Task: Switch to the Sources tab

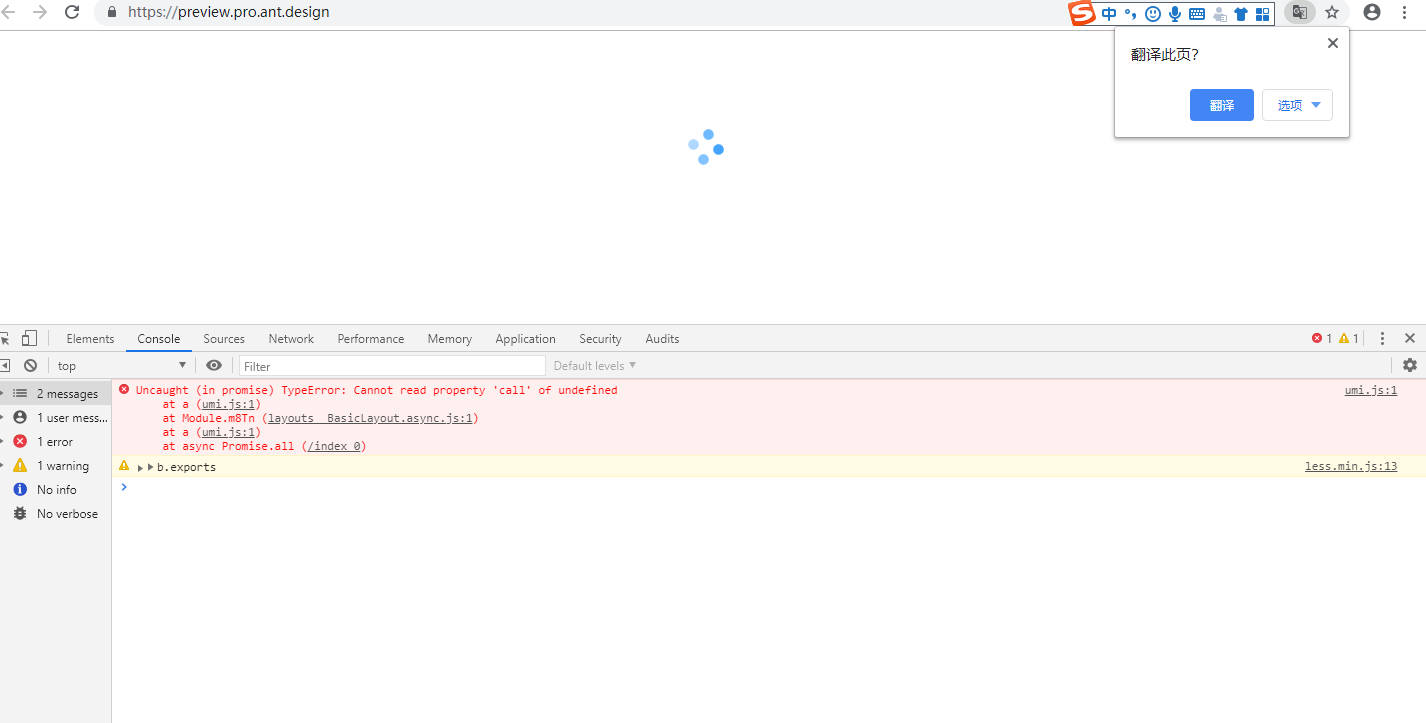Action: pyautogui.click(x=224, y=338)
